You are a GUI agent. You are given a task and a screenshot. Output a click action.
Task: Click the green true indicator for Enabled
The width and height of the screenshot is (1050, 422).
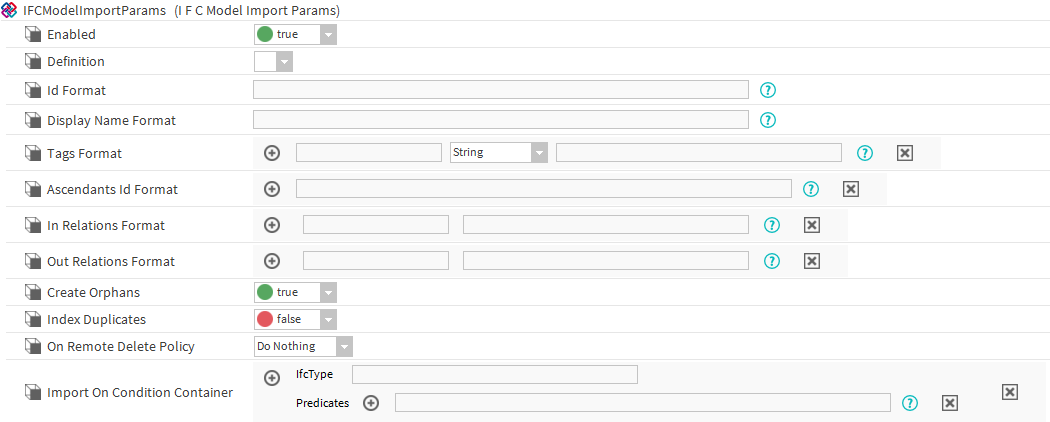point(265,34)
